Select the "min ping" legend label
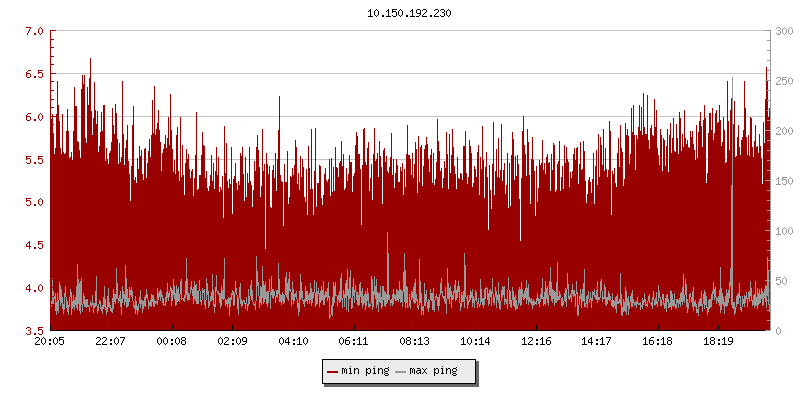800x400 pixels. point(365,371)
